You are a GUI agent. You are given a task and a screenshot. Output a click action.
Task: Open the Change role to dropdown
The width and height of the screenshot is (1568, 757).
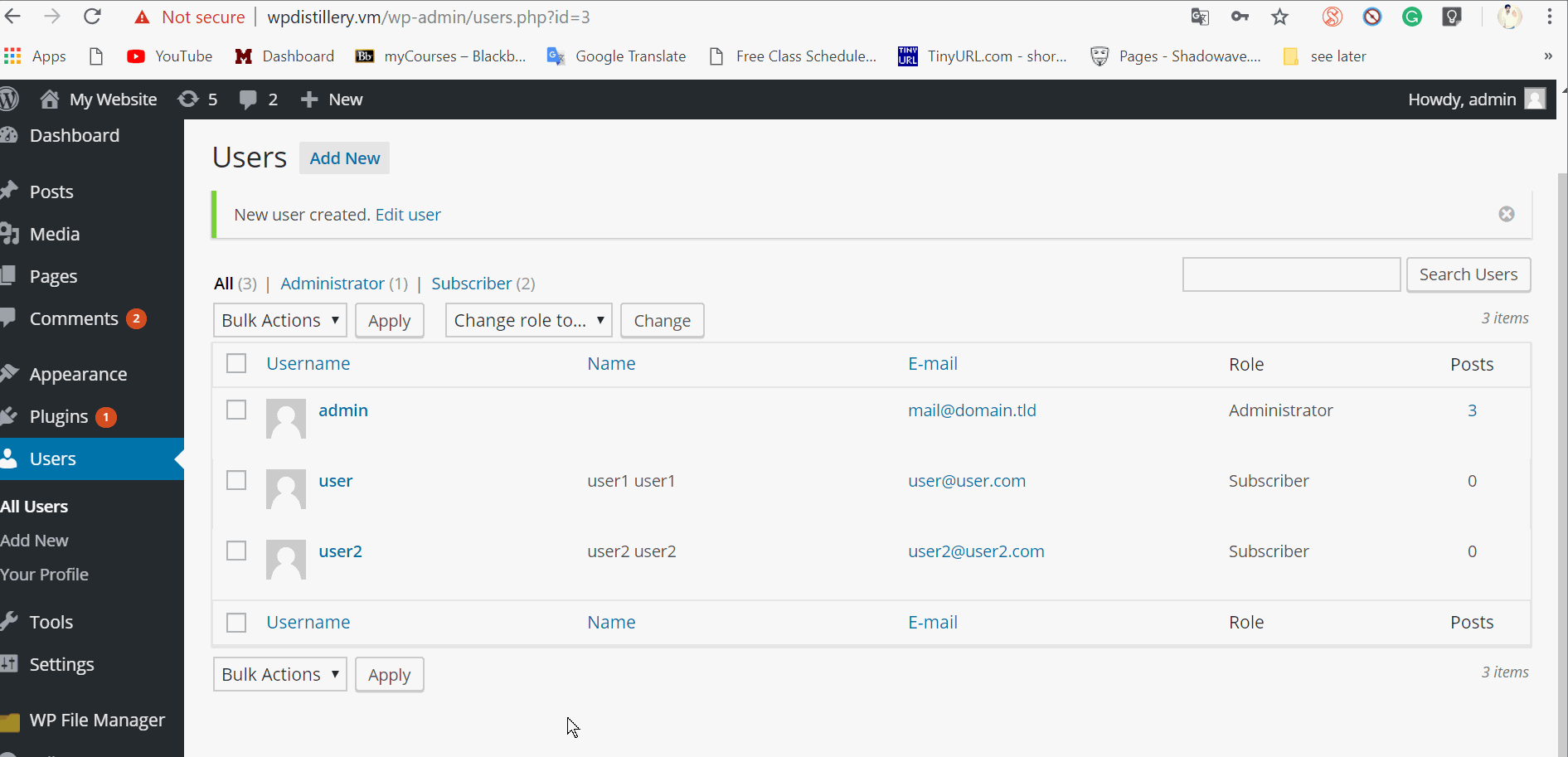(528, 320)
